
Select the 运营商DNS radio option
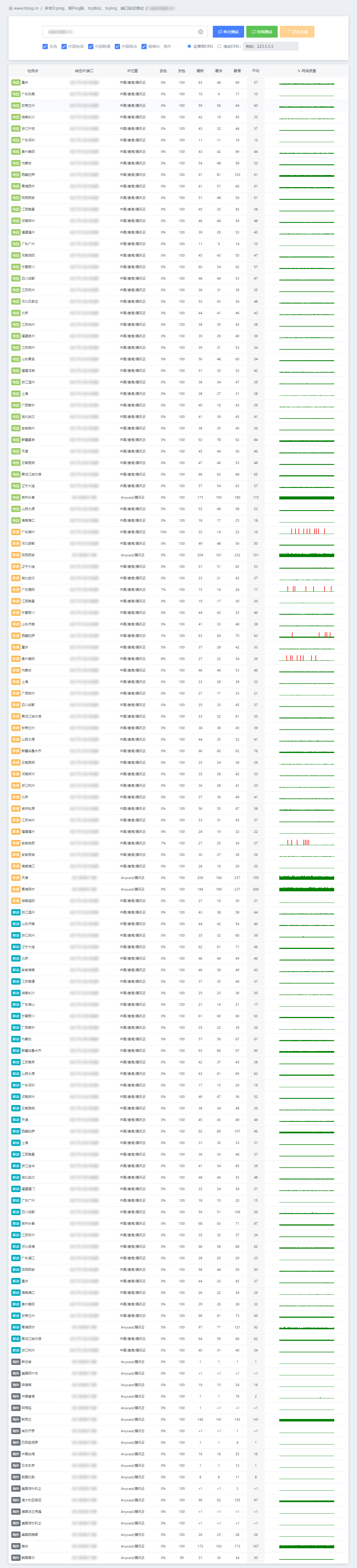coord(189,46)
